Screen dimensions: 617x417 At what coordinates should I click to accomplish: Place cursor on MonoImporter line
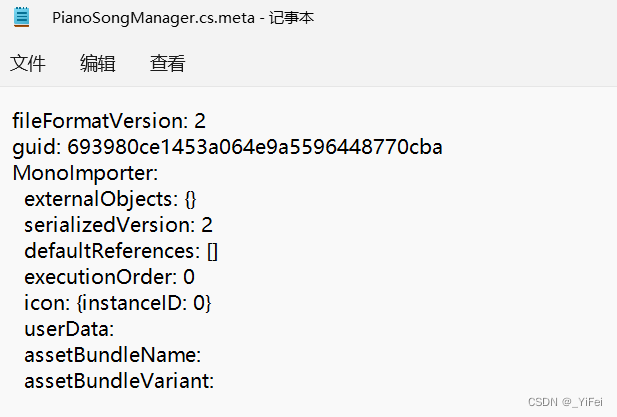[85, 173]
